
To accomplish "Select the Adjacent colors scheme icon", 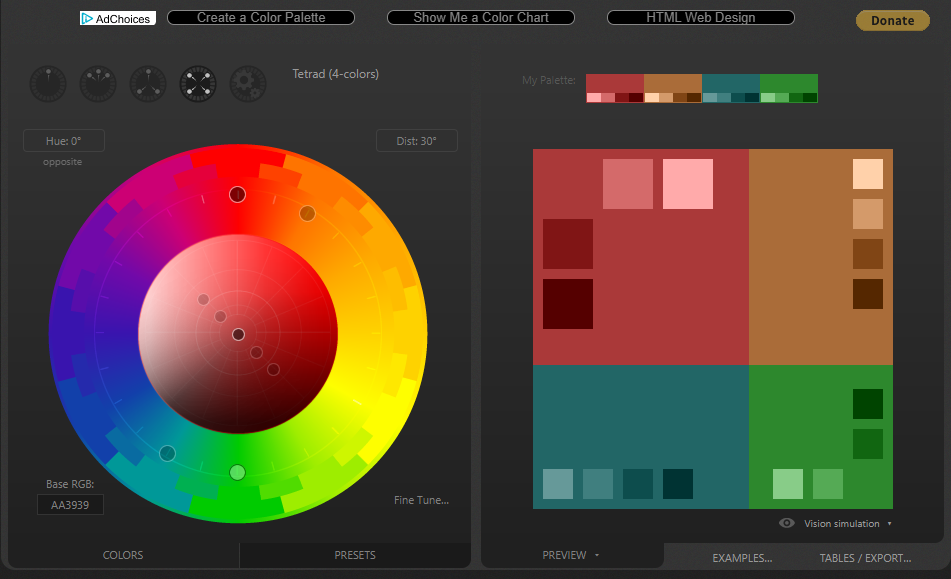I will click(x=98, y=84).
